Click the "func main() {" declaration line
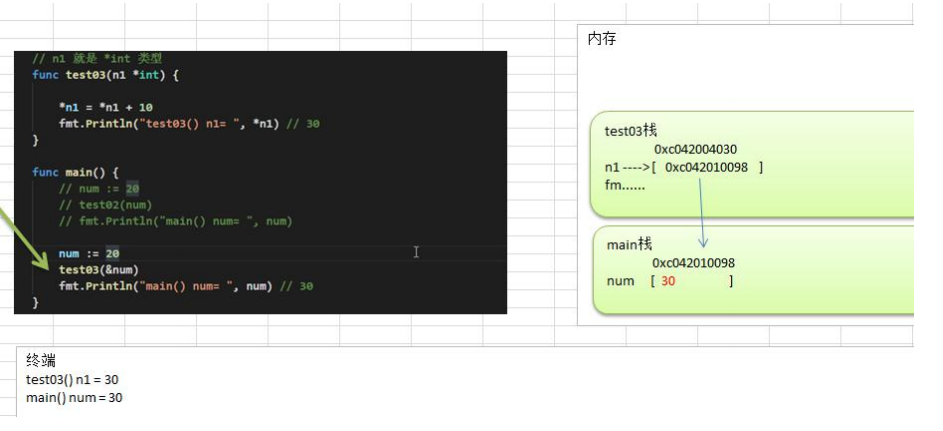Viewport: 943px width, 431px height. (75, 173)
